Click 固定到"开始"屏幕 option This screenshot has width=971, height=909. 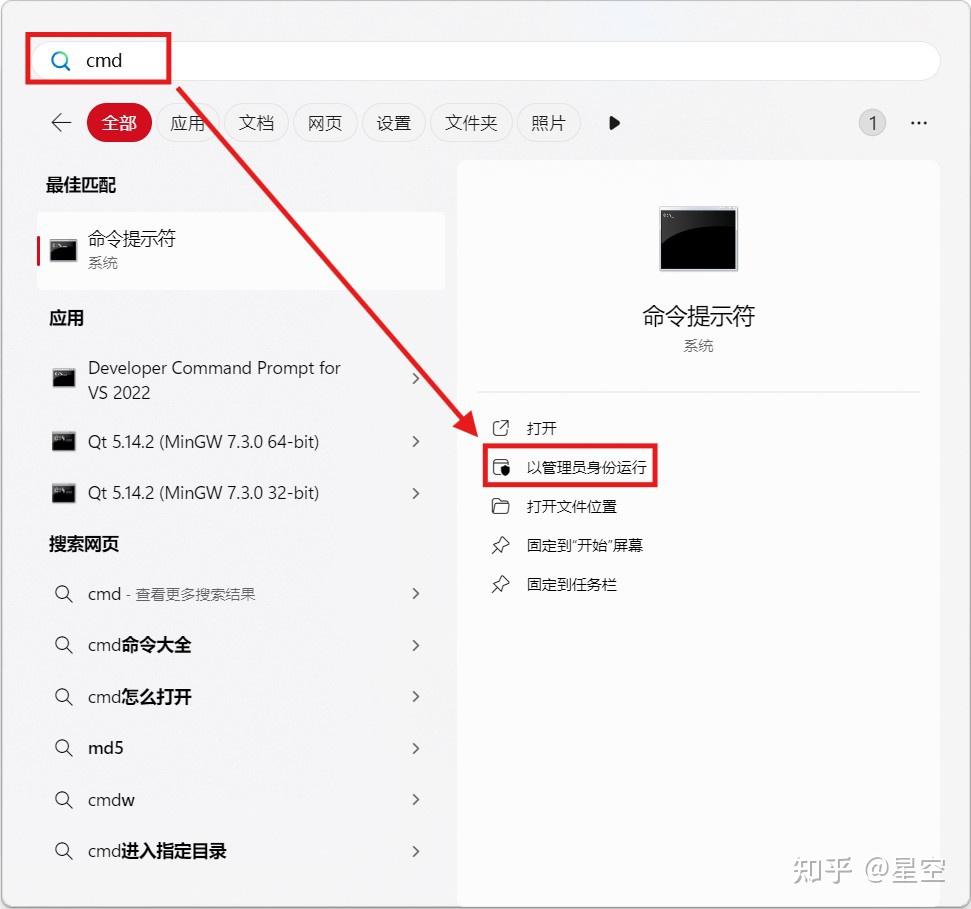(x=585, y=546)
